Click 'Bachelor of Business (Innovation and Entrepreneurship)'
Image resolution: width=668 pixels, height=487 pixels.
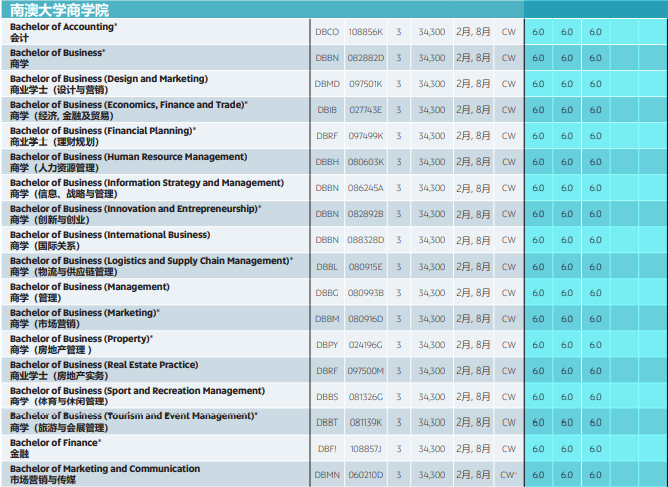pyautogui.click(x=135, y=208)
